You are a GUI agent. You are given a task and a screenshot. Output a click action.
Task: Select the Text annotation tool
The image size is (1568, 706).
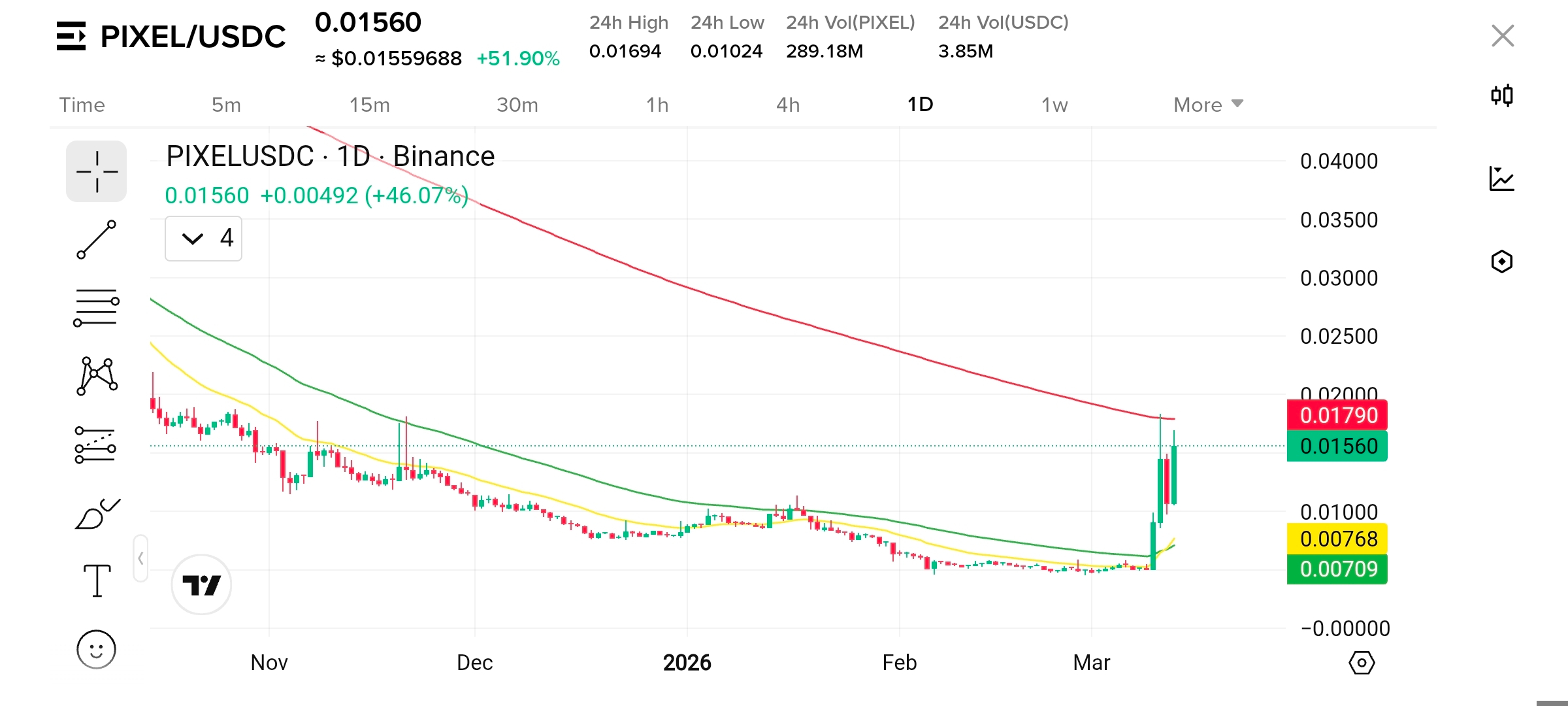(x=97, y=580)
